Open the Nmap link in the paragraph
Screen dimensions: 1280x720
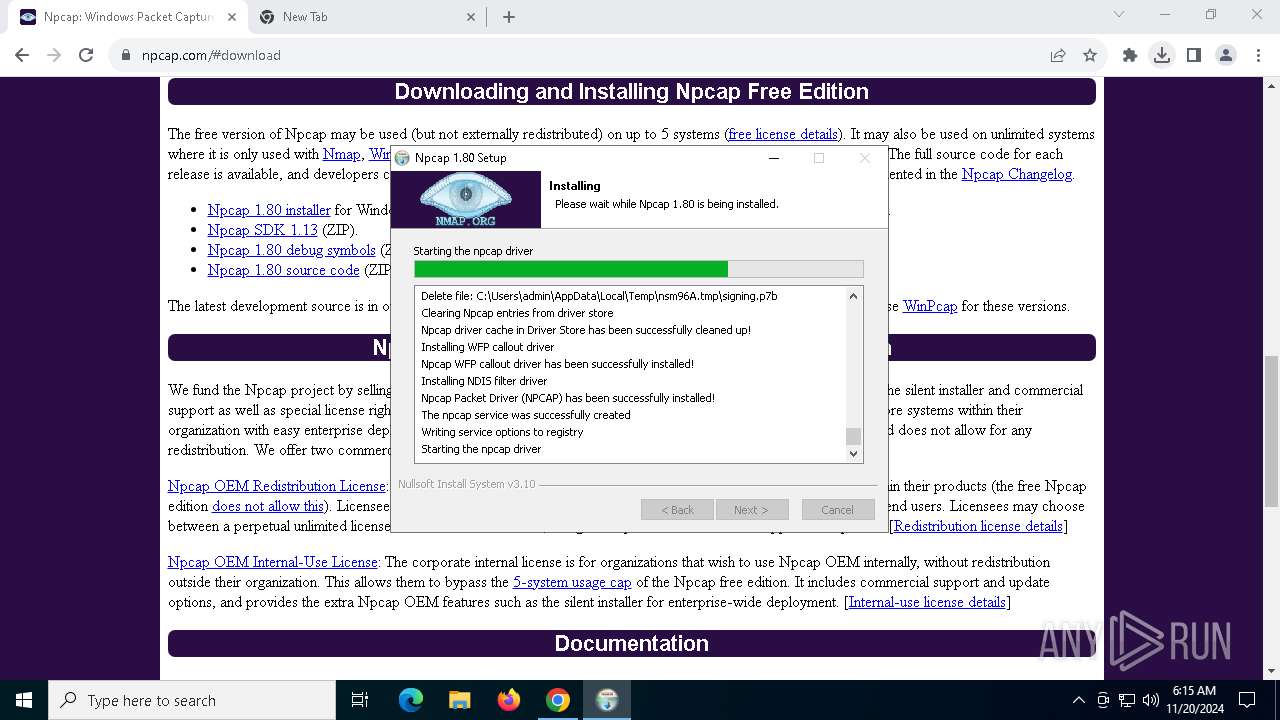tap(341, 154)
